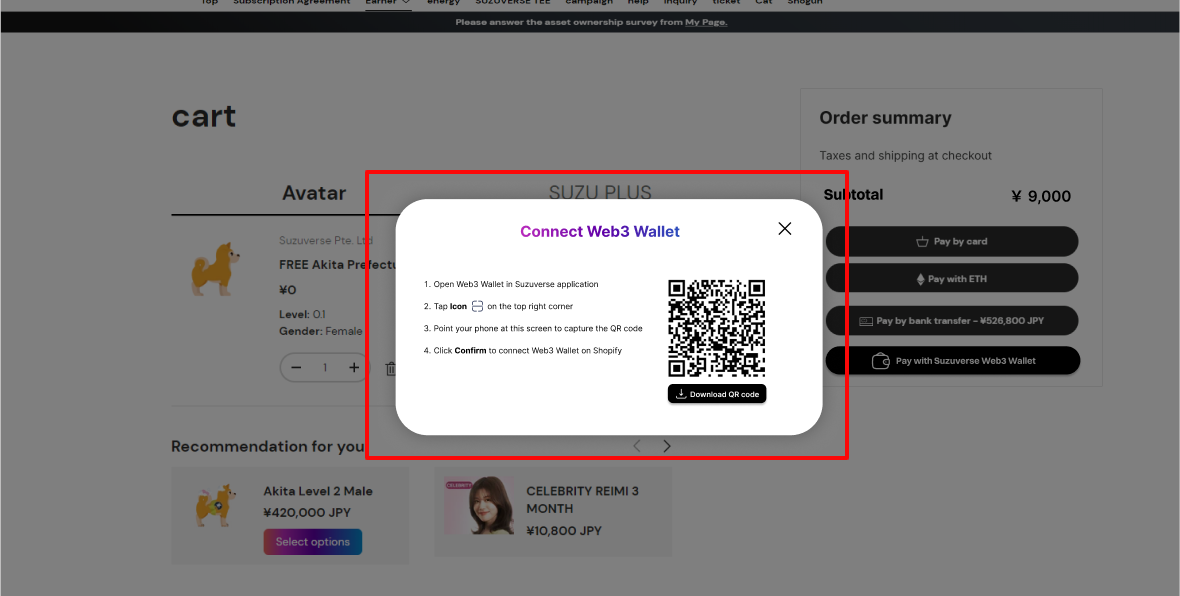
Task: Open the Akita dog avatar thumbnail
Action: click(215, 268)
